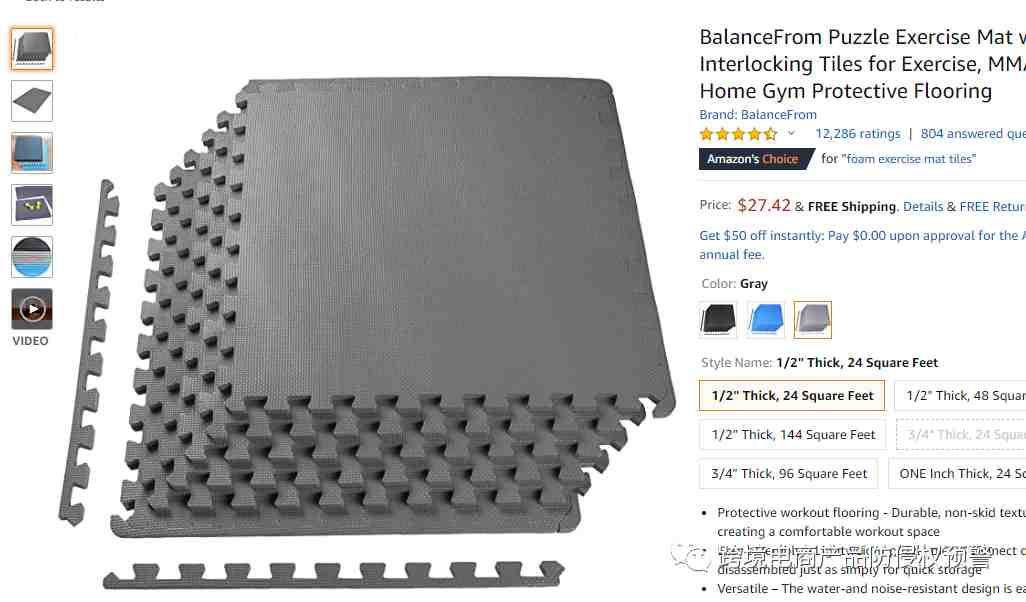This screenshot has height=602, width=1026.
Task: Select 3/4" Thick, 96 Square Feet style
Action: point(788,474)
